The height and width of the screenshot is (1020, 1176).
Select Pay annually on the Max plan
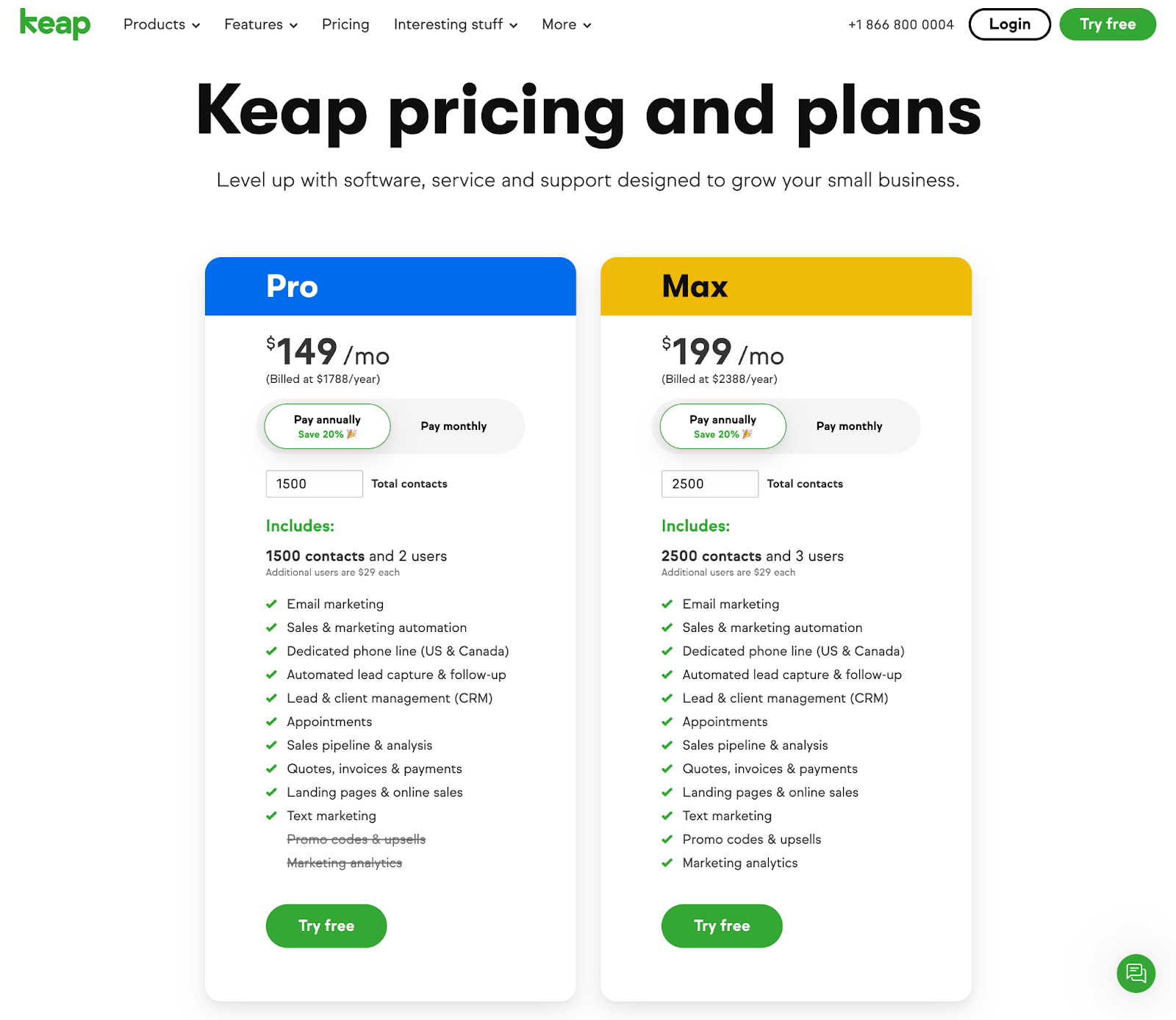[x=723, y=426]
